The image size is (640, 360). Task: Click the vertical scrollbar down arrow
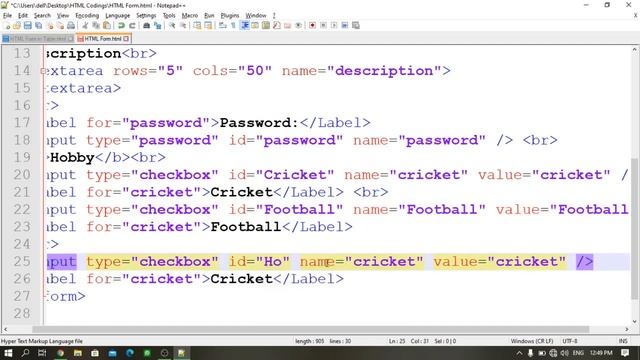(x=635, y=322)
